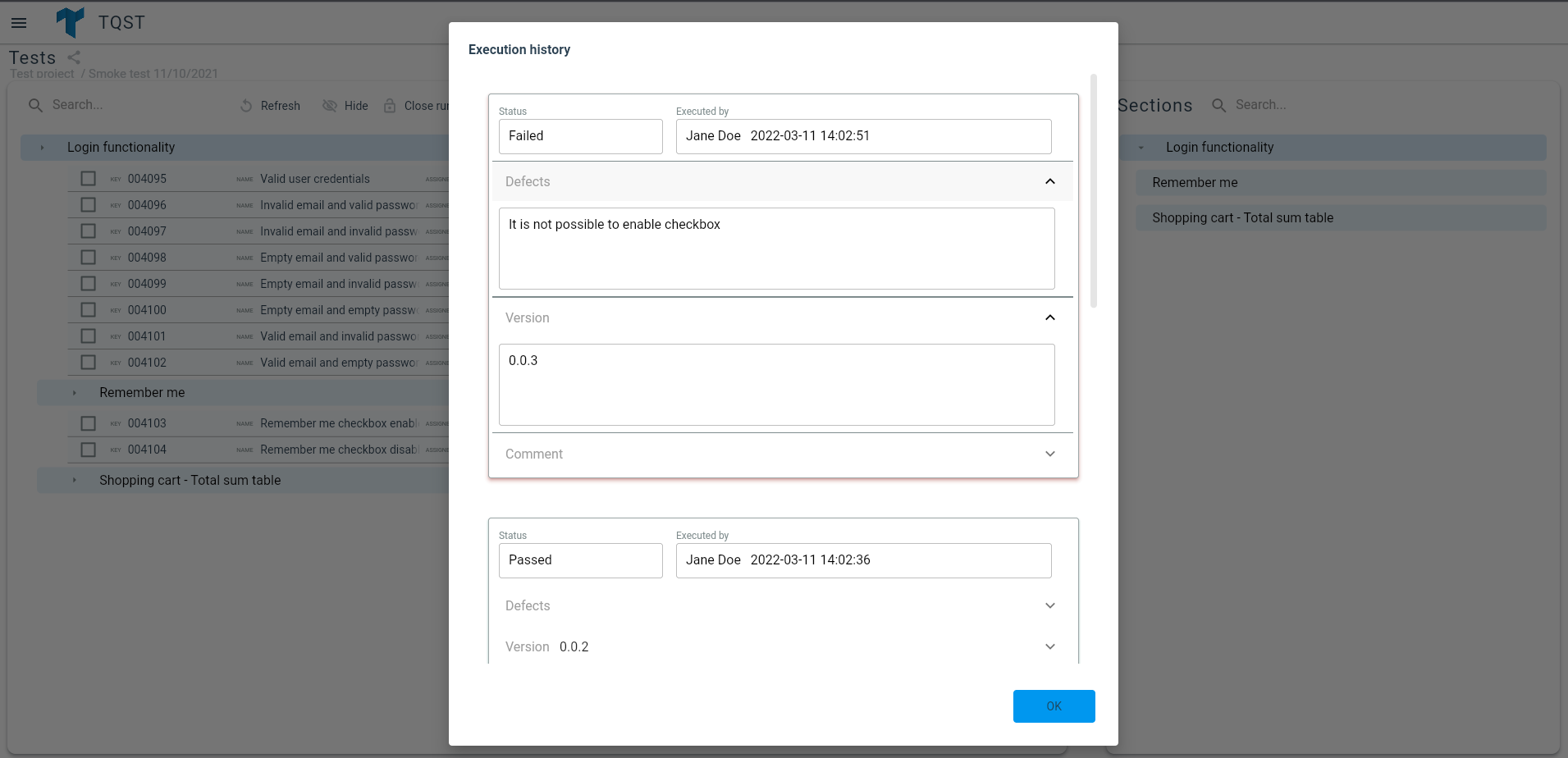This screenshot has width=1568, height=758.
Task: Open the hamburger navigation menu
Action: [19, 23]
